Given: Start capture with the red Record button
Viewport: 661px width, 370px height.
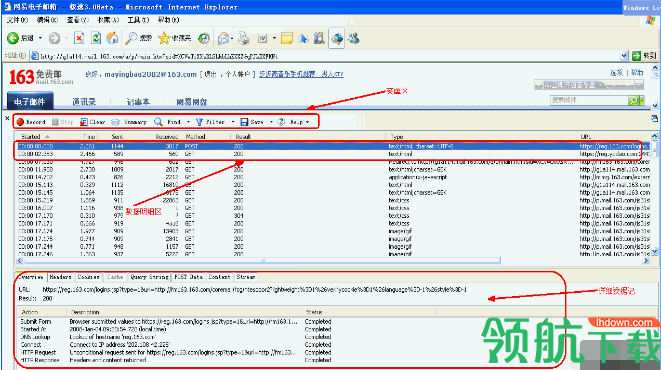Looking at the screenshot, I should [31, 122].
